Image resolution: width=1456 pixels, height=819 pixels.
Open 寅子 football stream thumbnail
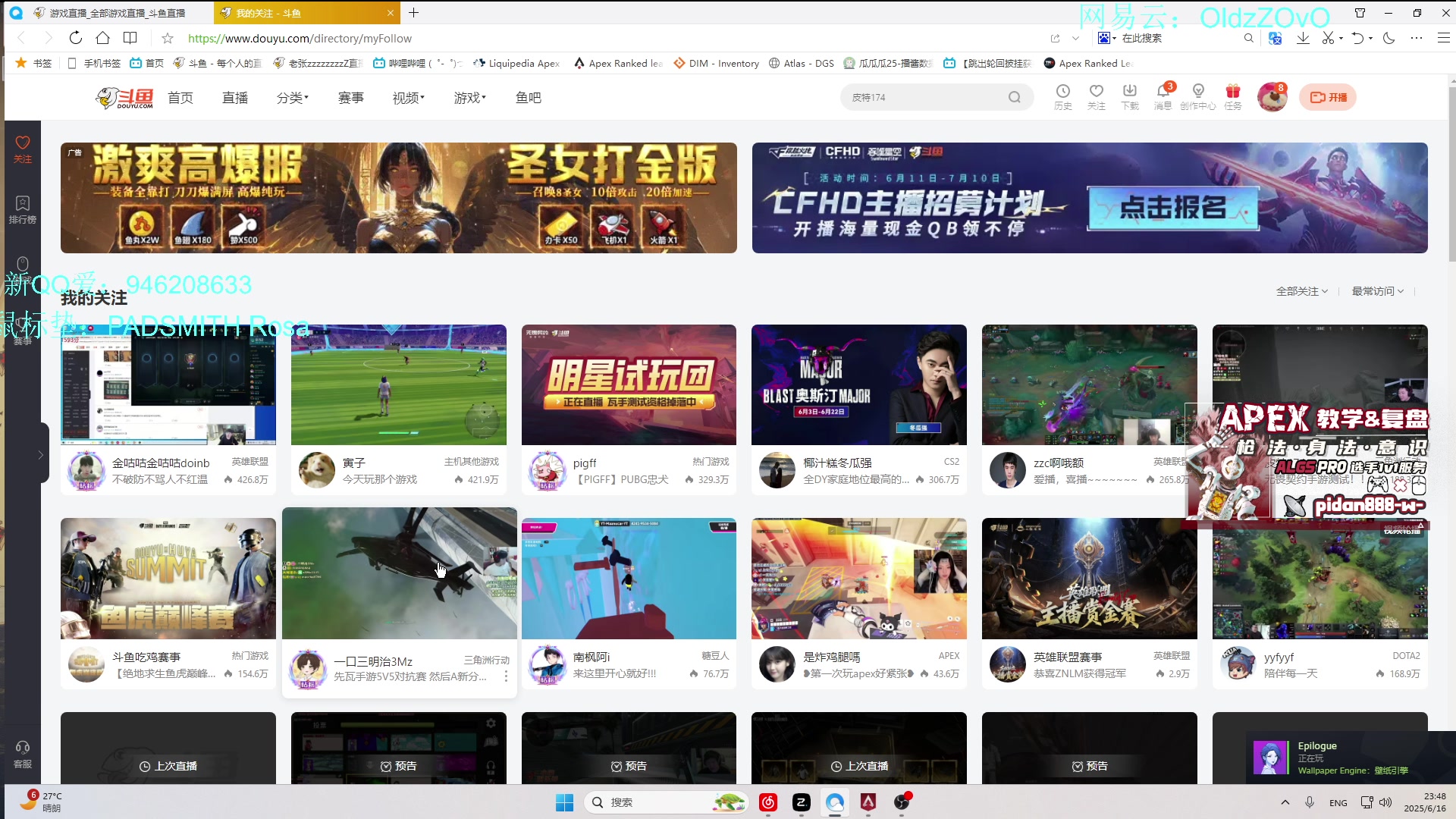(399, 385)
